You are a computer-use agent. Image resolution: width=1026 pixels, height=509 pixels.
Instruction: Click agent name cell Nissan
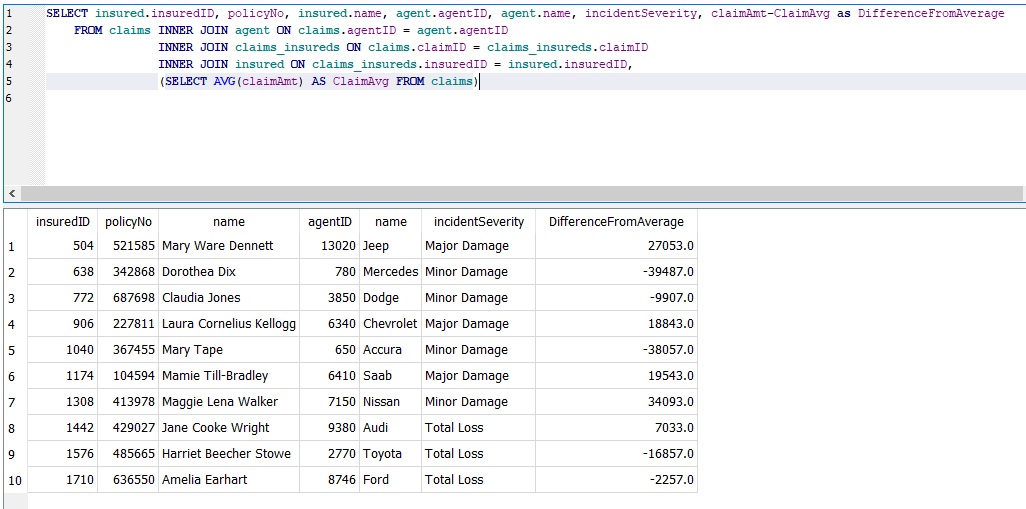click(x=391, y=402)
